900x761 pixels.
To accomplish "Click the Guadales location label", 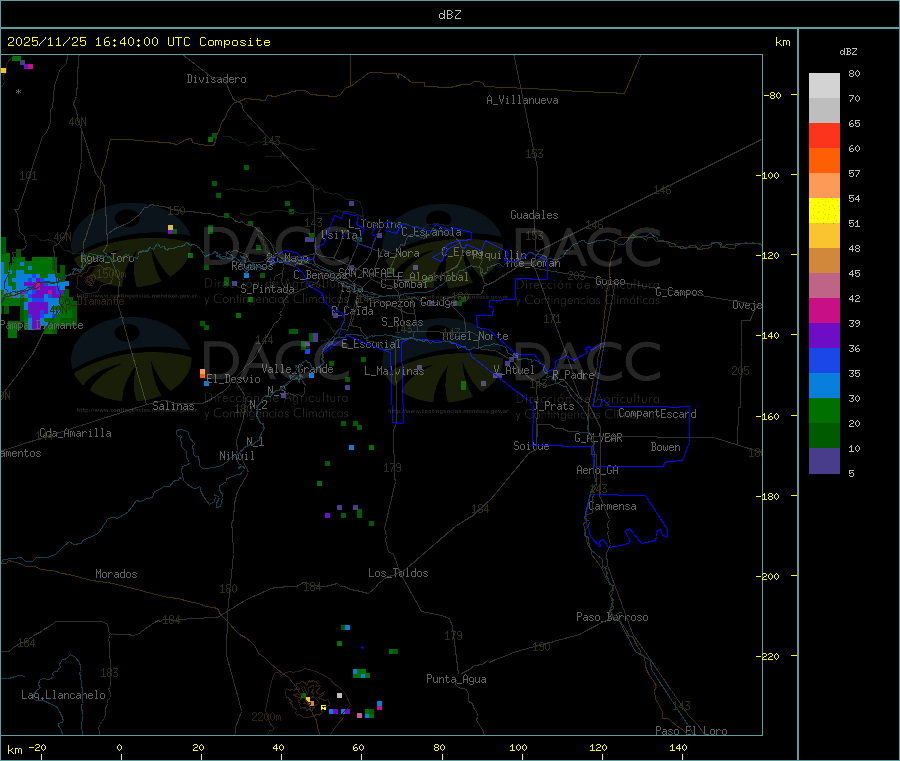I will pos(534,215).
